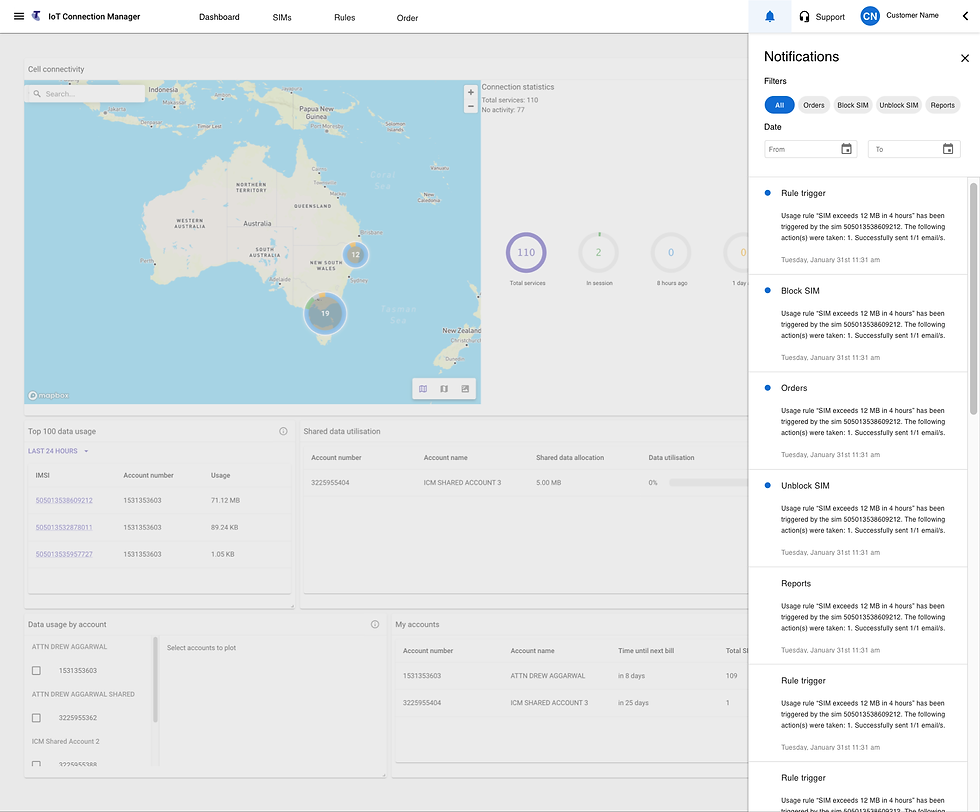Screen dimensions: 980x812
Task: Switch to satellite image map icon
Action: tap(465, 389)
